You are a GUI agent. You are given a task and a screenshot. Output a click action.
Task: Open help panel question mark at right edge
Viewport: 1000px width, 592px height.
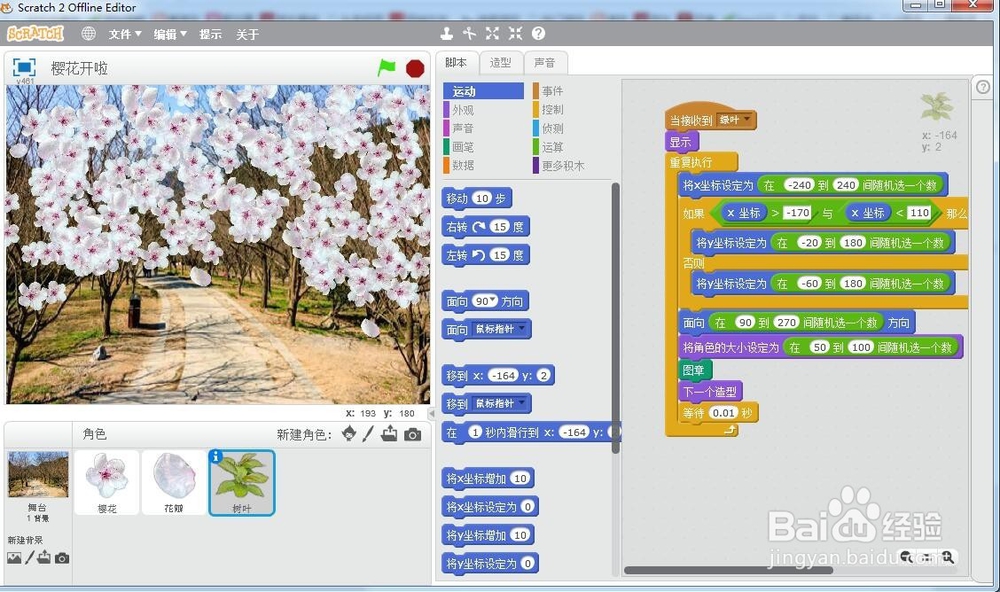pyautogui.click(x=983, y=87)
